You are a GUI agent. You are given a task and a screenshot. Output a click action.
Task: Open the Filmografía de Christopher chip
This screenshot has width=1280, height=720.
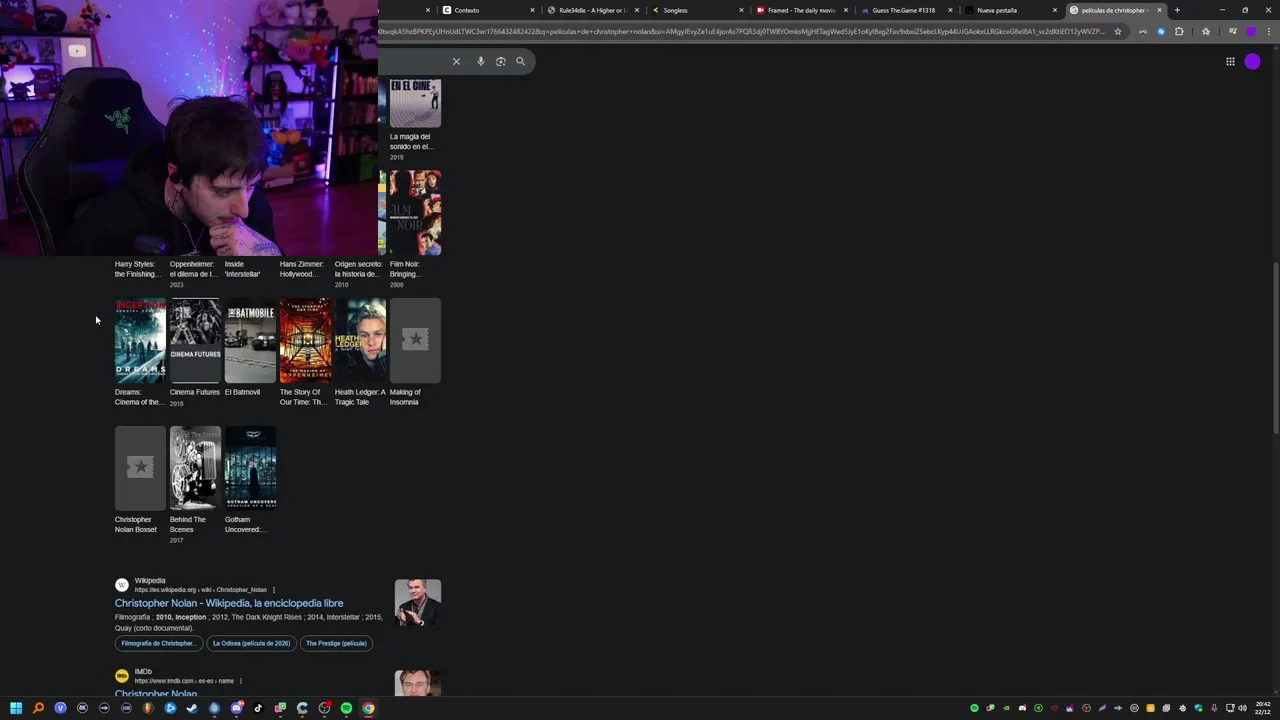point(158,643)
